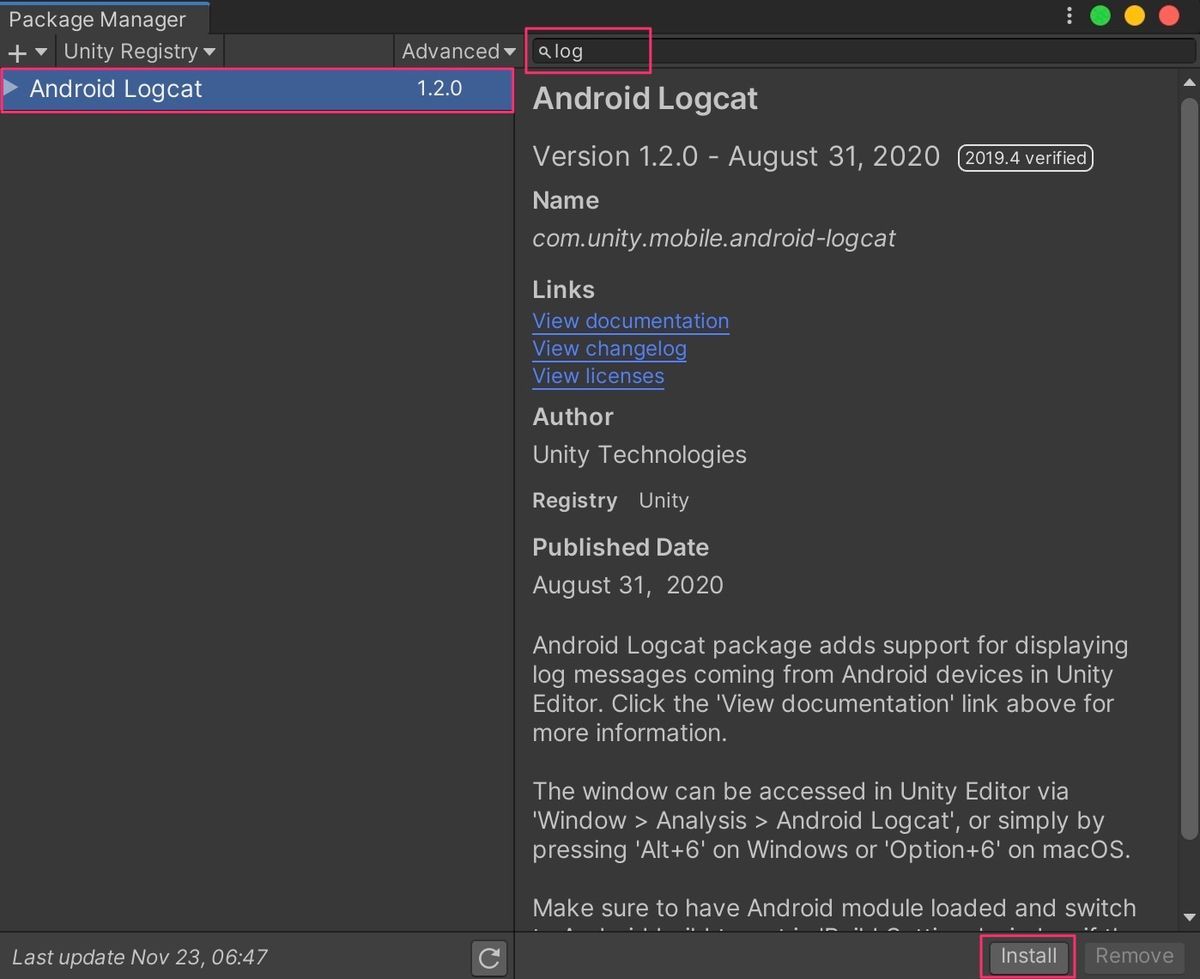Refresh the package list with reload icon
The width and height of the screenshot is (1200, 979).
(489, 958)
